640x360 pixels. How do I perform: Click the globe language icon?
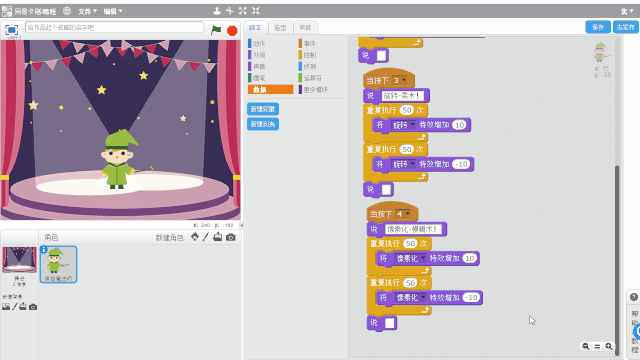point(67,11)
